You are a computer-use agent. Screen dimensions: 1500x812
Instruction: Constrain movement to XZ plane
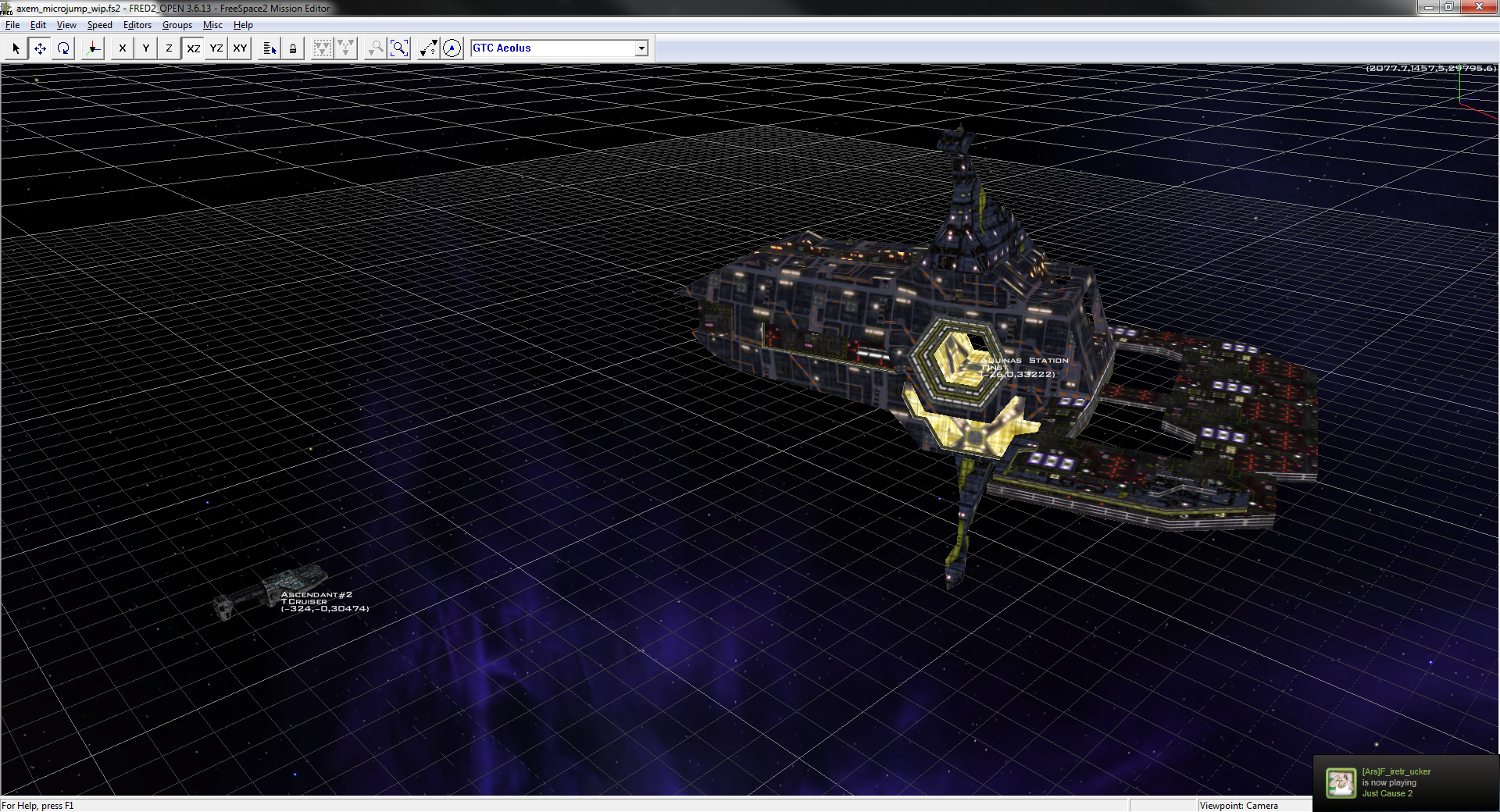coord(193,48)
